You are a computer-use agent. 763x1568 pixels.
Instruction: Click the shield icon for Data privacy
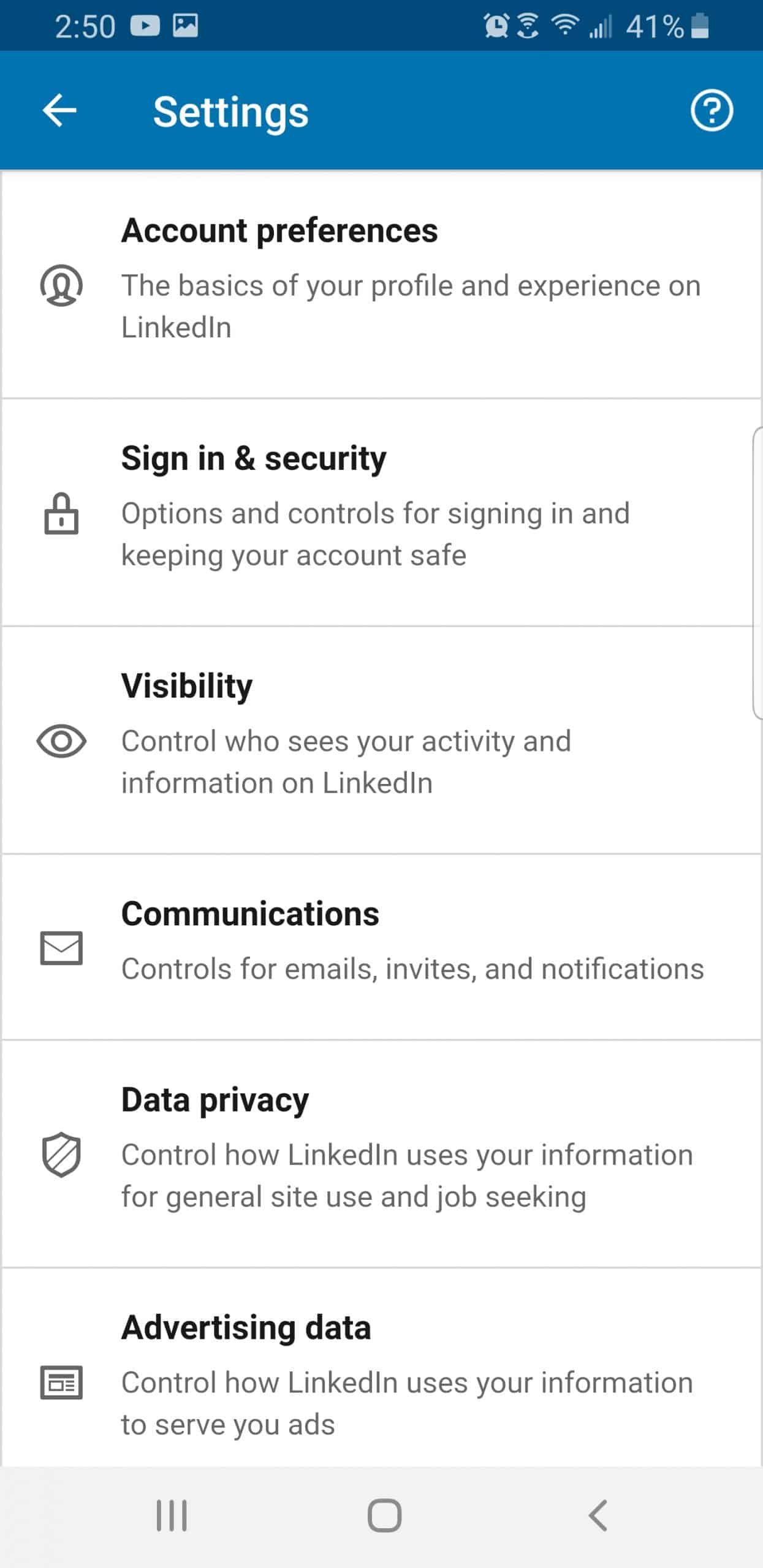coord(61,1155)
